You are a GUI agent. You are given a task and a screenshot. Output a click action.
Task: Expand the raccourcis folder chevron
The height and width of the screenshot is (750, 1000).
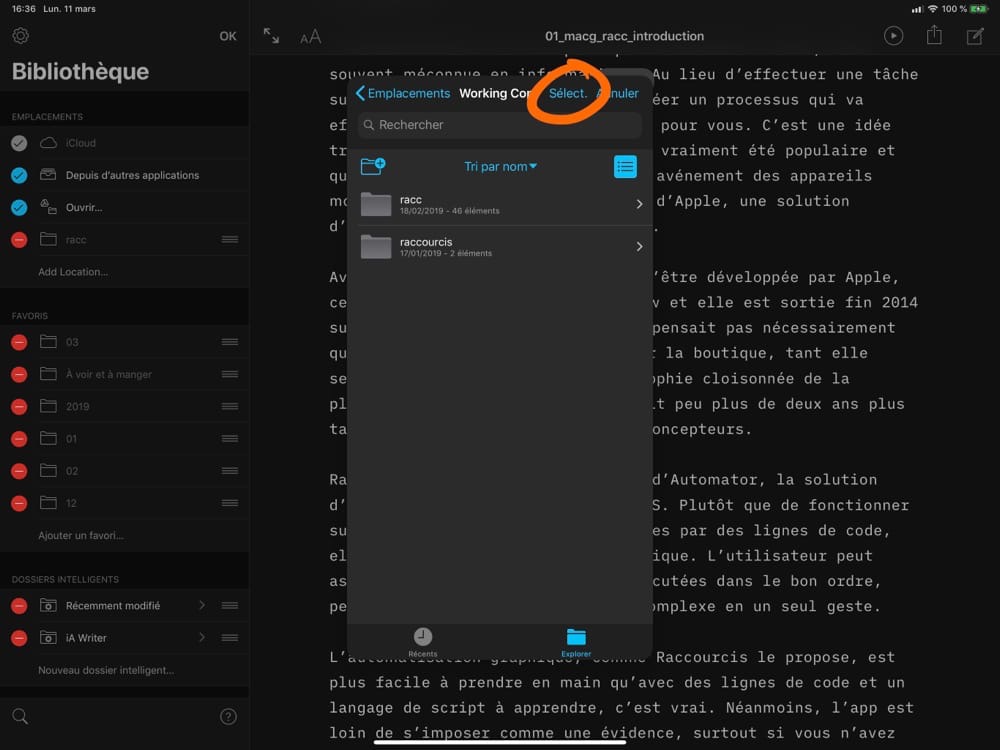(639, 247)
